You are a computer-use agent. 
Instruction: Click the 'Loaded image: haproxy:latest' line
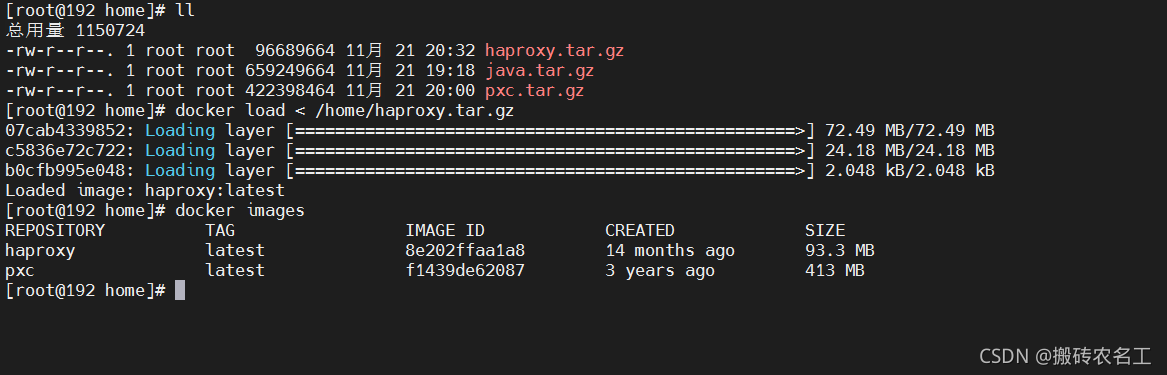(x=144, y=191)
